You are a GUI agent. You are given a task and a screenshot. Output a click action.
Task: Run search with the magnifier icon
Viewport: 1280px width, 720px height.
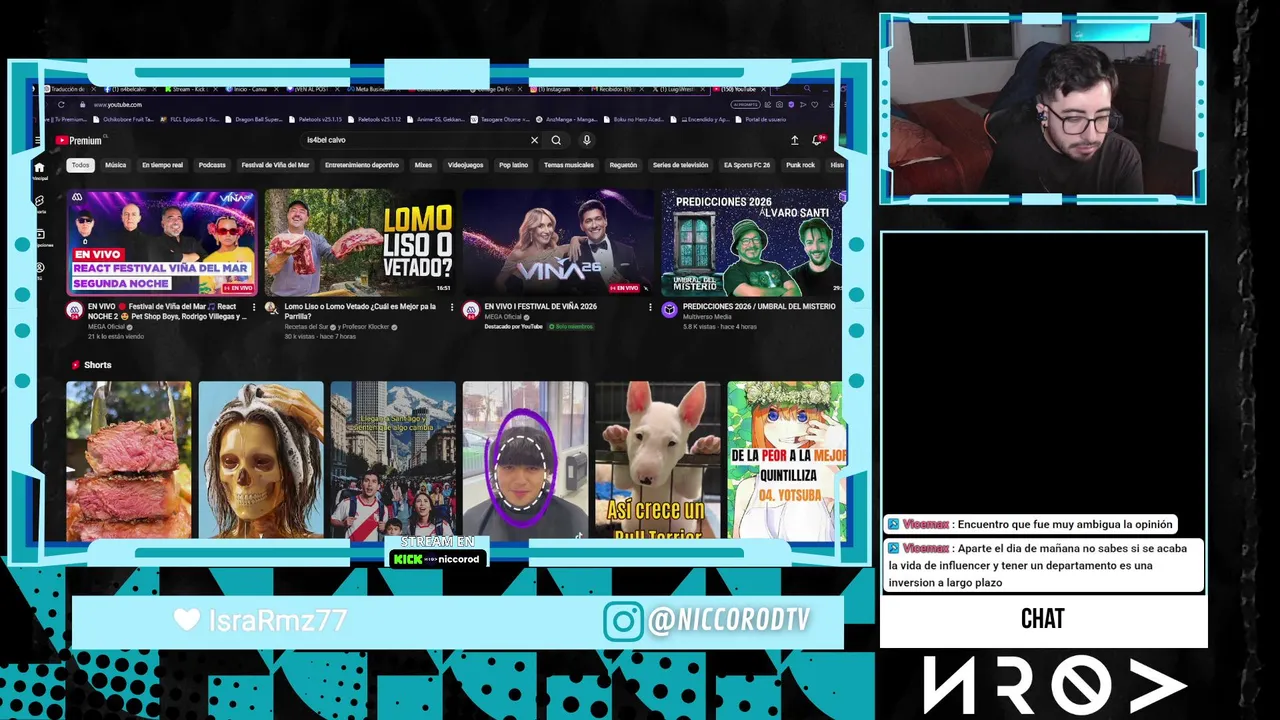click(x=556, y=140)
